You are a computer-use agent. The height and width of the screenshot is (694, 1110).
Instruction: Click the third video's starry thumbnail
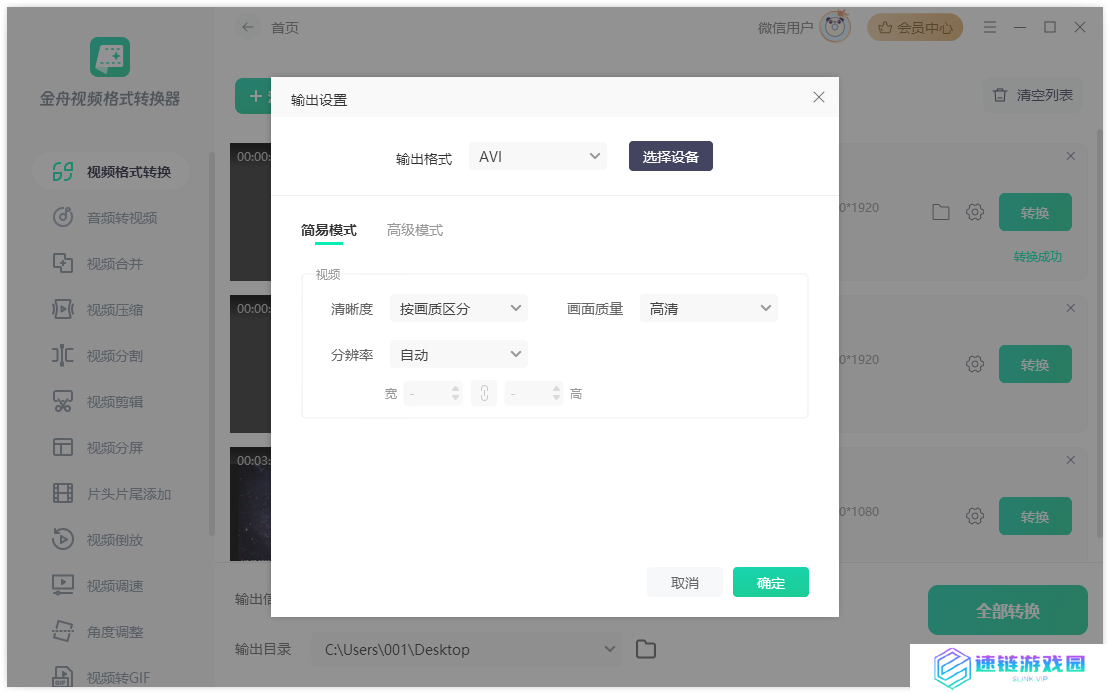251,504
